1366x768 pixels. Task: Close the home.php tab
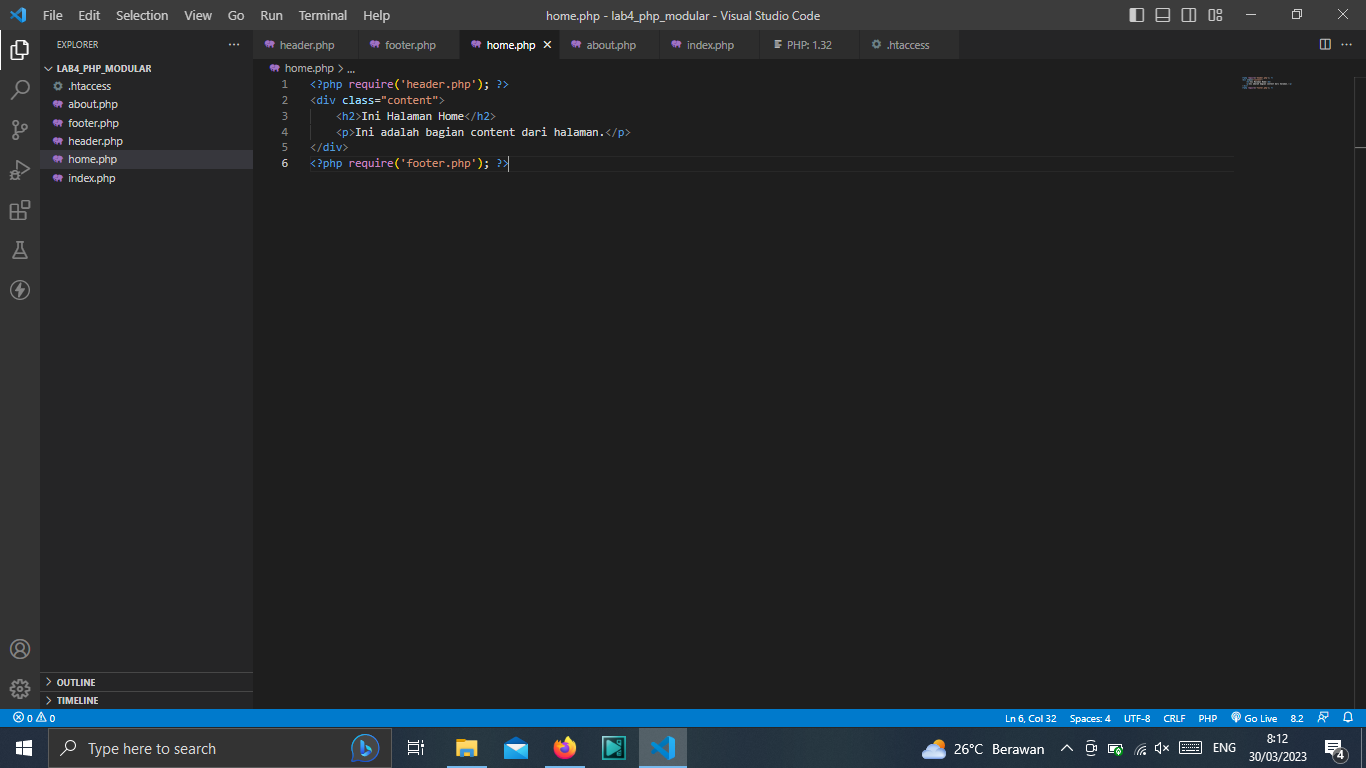[547, 45]
